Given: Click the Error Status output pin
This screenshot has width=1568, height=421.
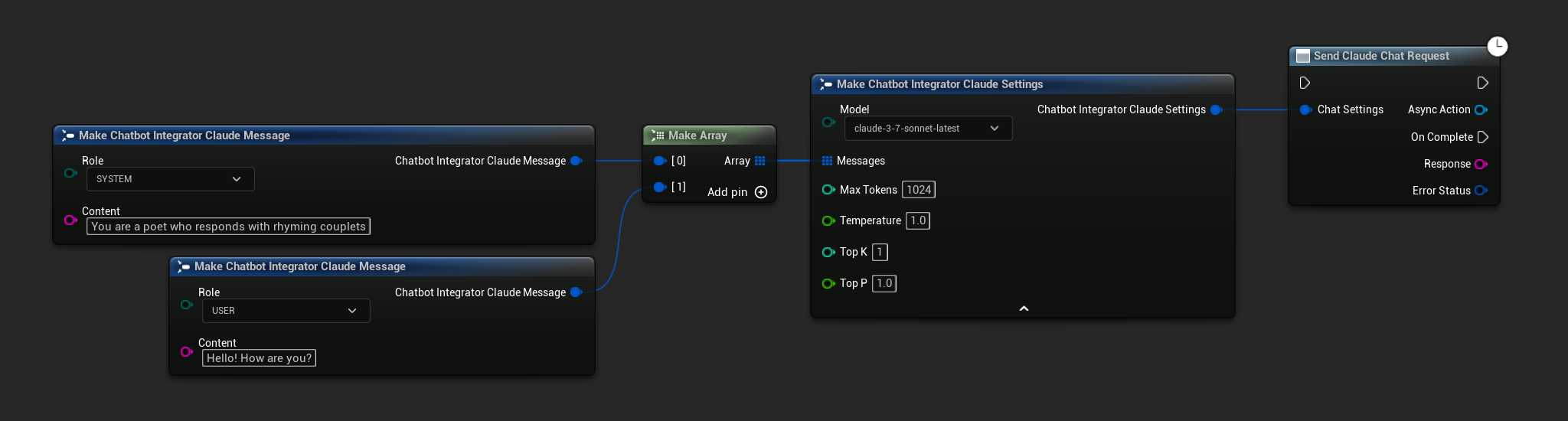Looking at the screenshot, I should (x=1481, y=191).
